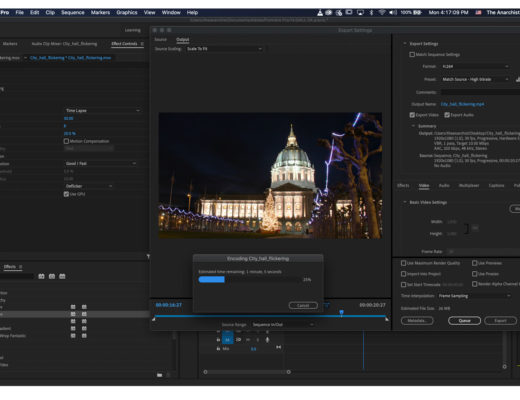
Task: Check the Set Start Timecode option
Action: [x=403, y=284]
